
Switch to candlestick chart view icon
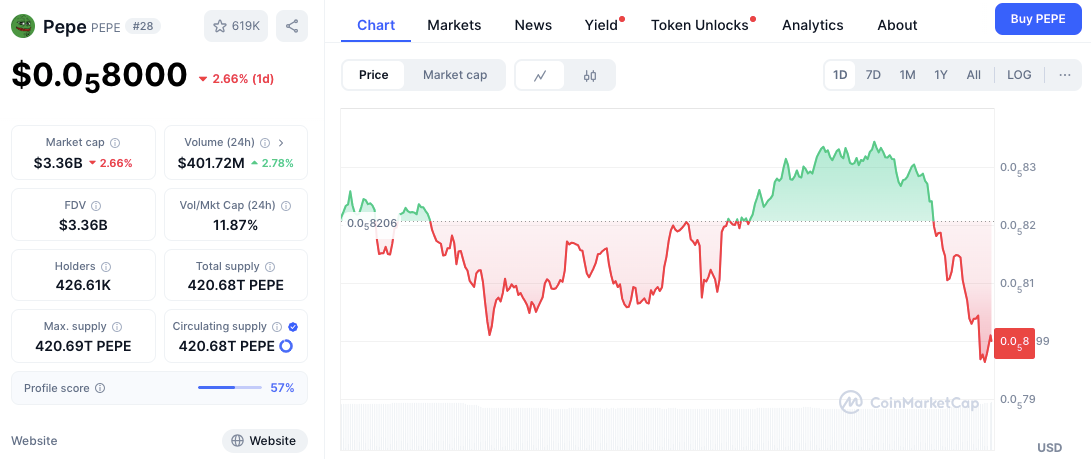[x=590, y=75]
